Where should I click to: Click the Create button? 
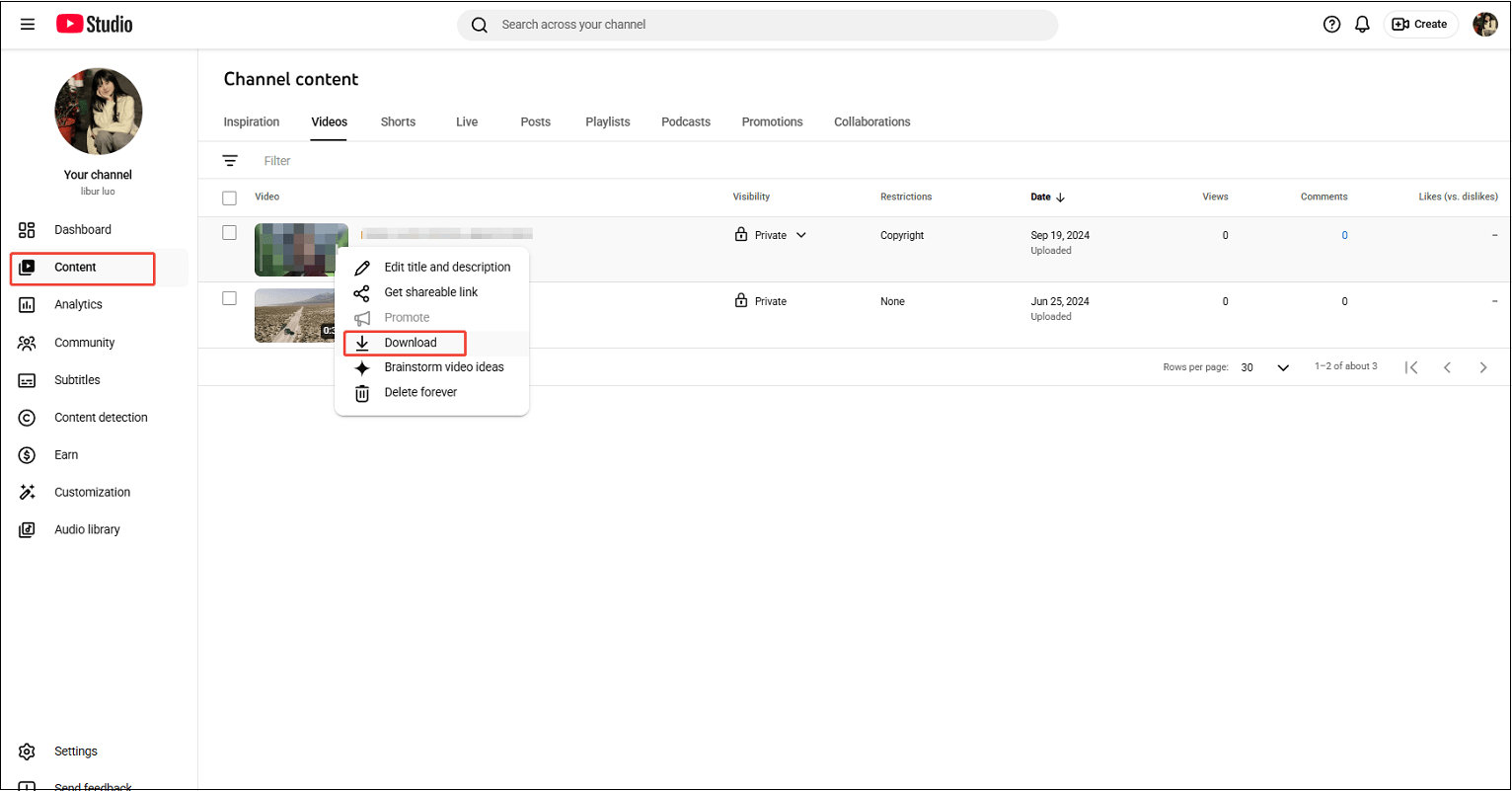tap(1420, 24)
